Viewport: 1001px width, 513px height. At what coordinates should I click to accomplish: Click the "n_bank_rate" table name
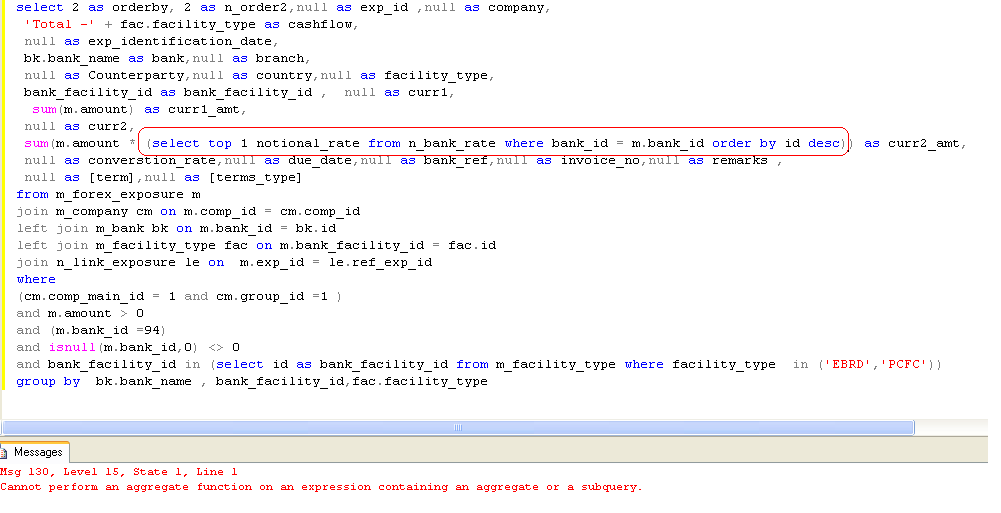(x=452, y=144)
